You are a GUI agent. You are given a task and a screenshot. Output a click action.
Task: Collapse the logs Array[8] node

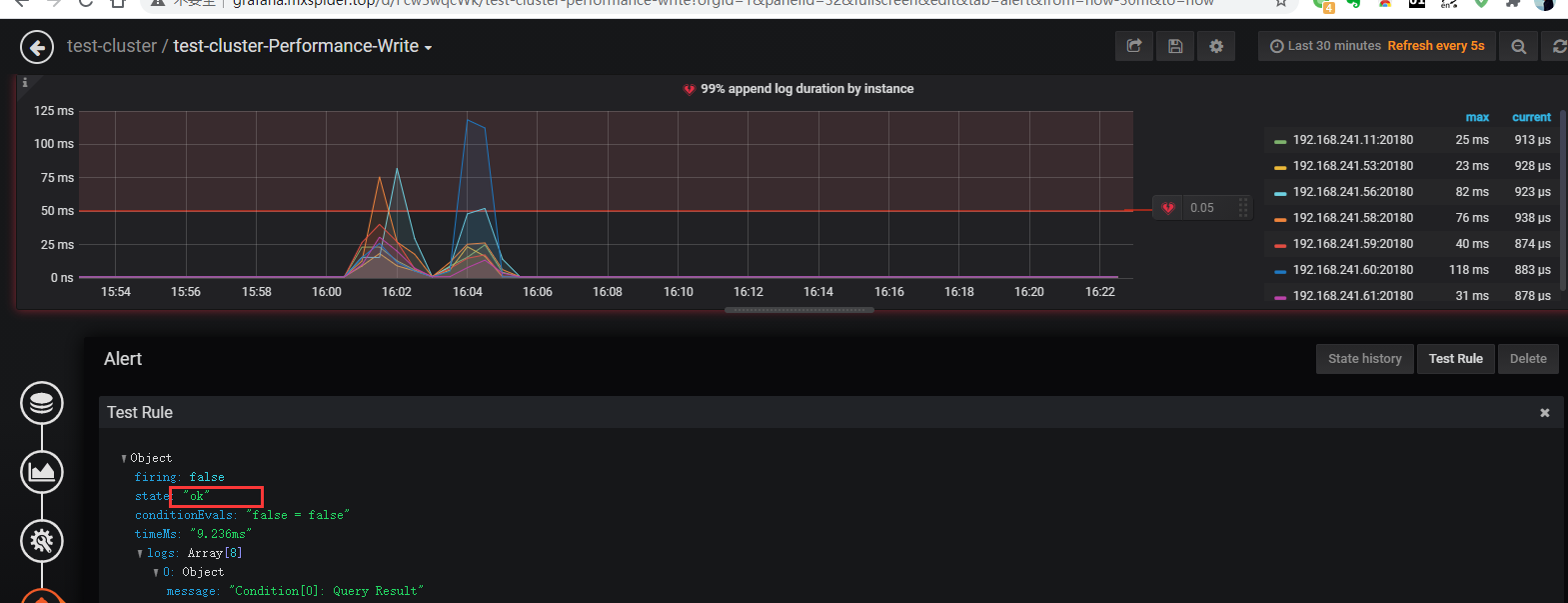click(x=140, y=554)
